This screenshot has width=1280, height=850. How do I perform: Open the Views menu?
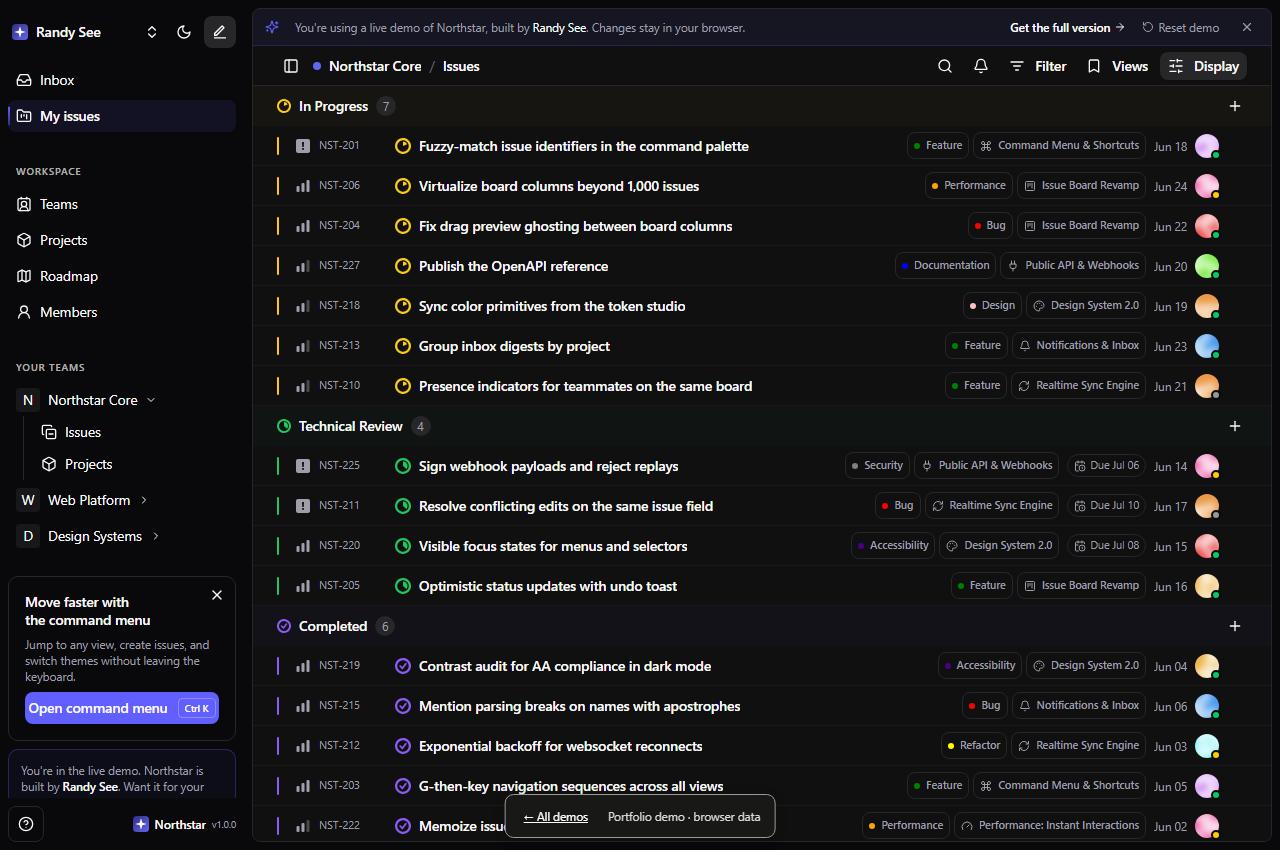(x=1118, y=66)
